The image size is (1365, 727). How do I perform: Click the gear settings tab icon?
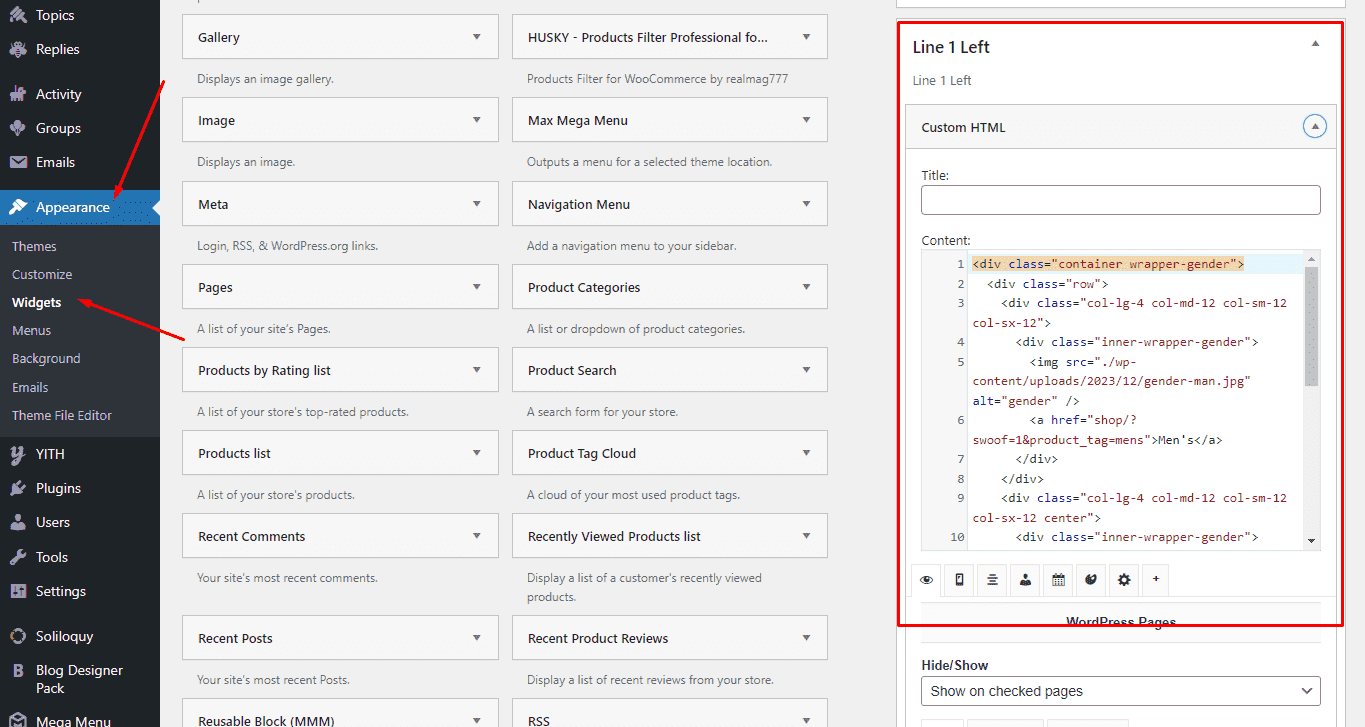click(1124, 580)
